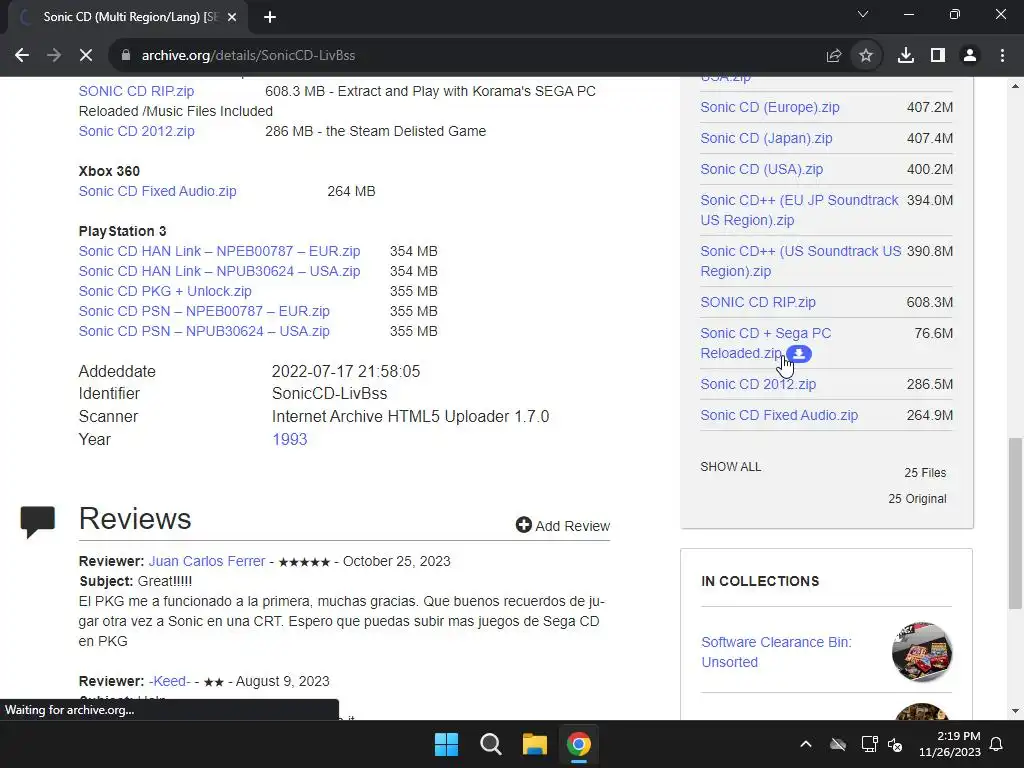Open the tab search chevron
This screenshot has height=768, width=1024.
tap(863, 14)
